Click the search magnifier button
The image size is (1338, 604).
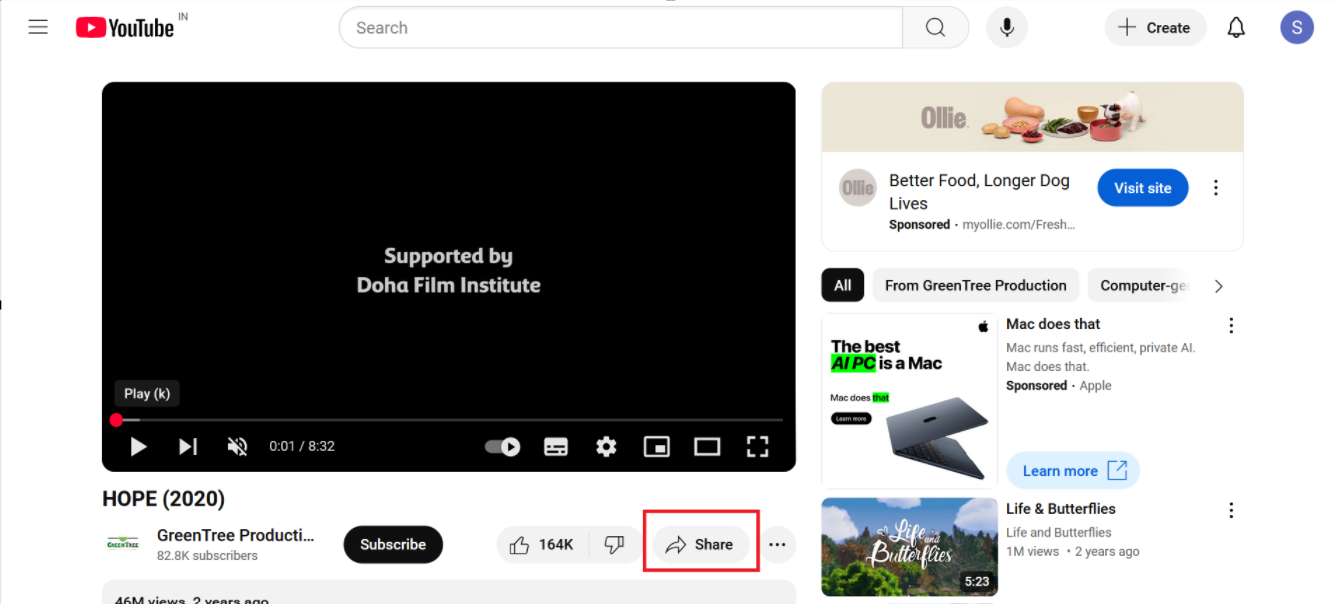(x=935, y=28)
